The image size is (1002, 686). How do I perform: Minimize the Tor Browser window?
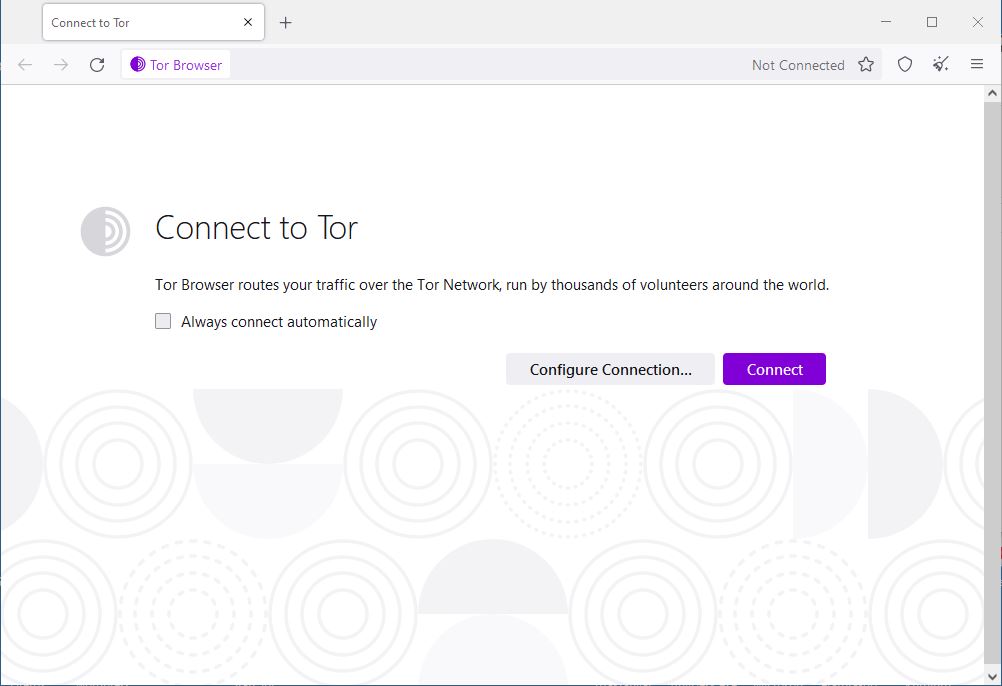click(x=886, y=22)
